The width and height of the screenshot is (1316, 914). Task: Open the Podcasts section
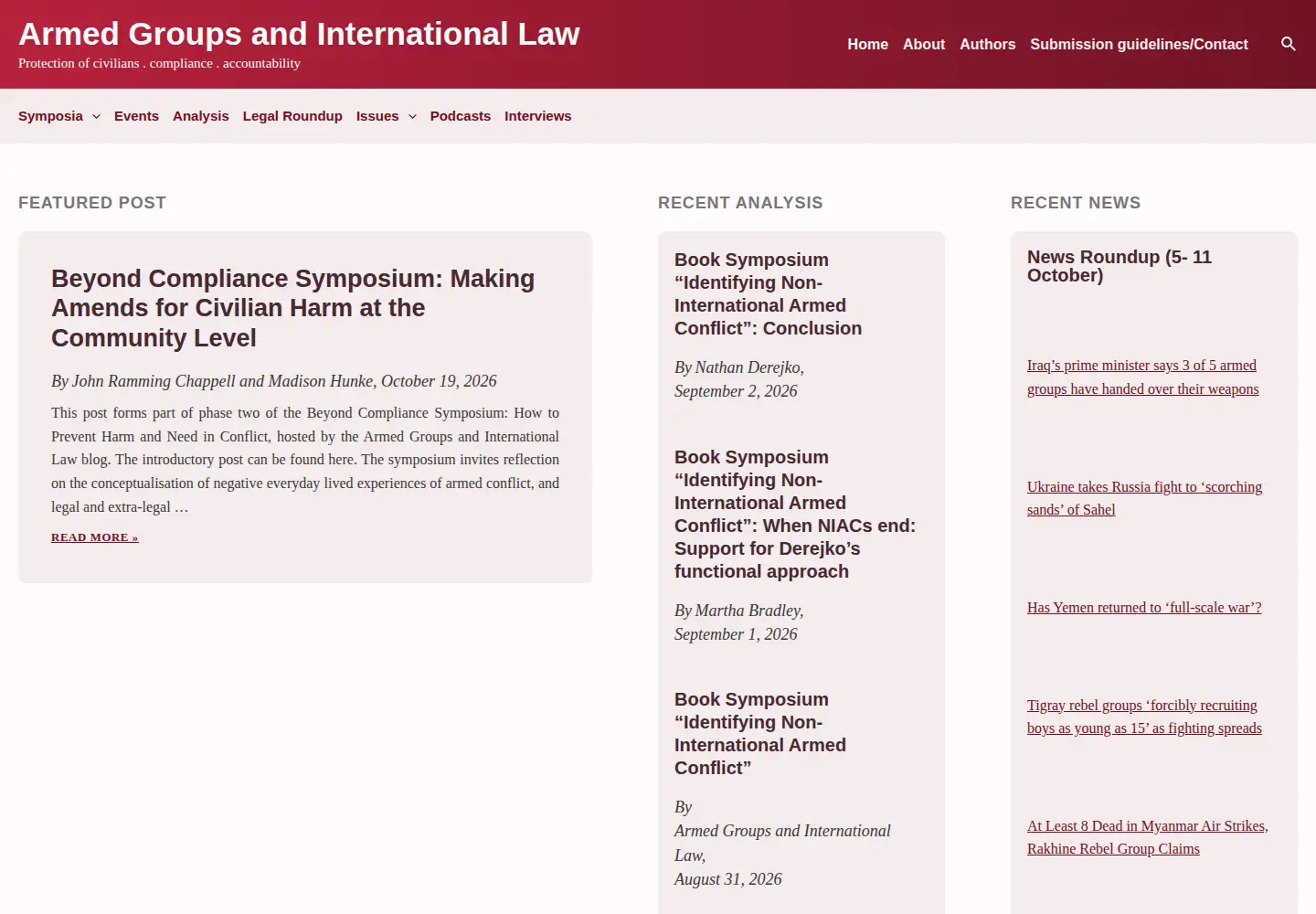click(x=461, y=116)
